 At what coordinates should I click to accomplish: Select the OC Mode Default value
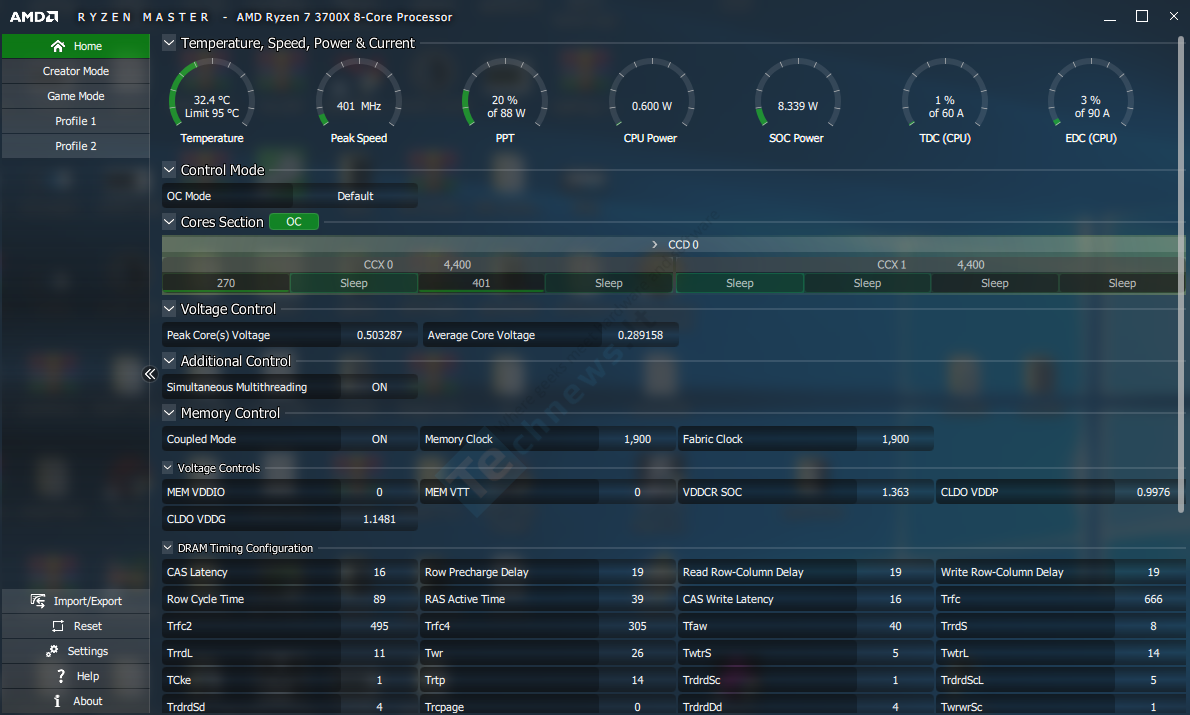point(355,196)
